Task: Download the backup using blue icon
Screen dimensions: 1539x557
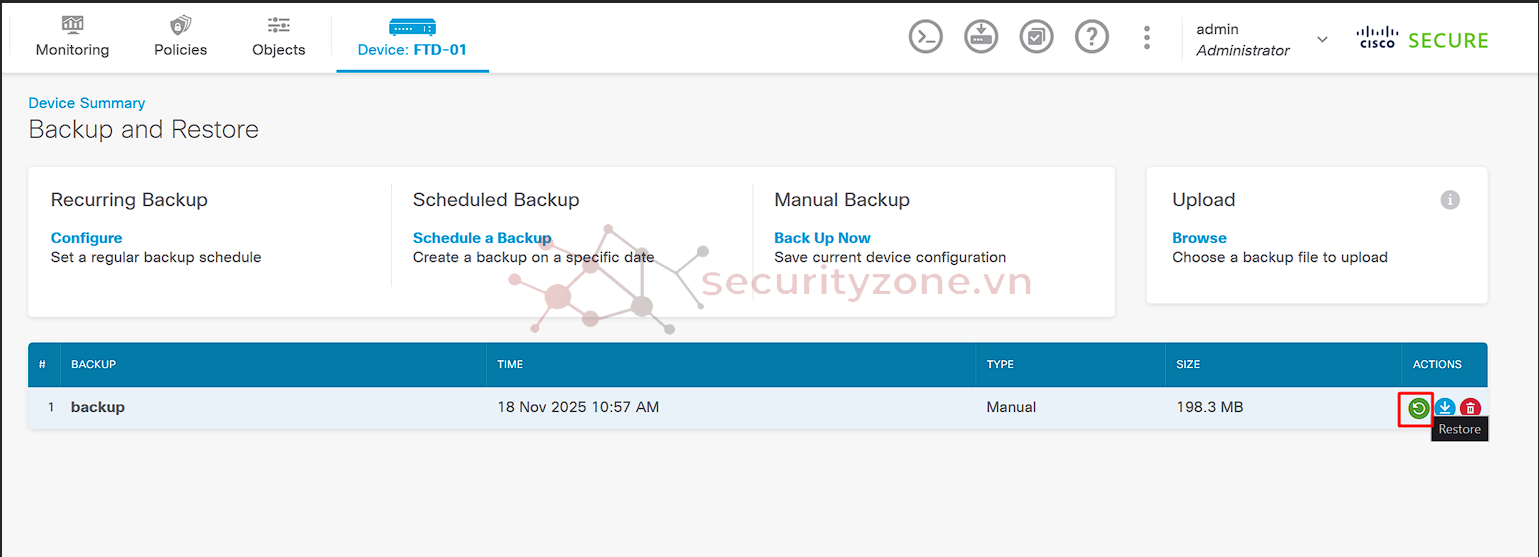Action: 1444,408
